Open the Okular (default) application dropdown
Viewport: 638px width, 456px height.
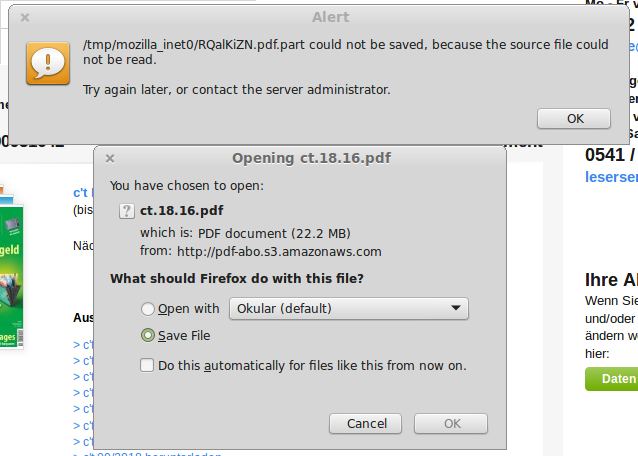349,309
